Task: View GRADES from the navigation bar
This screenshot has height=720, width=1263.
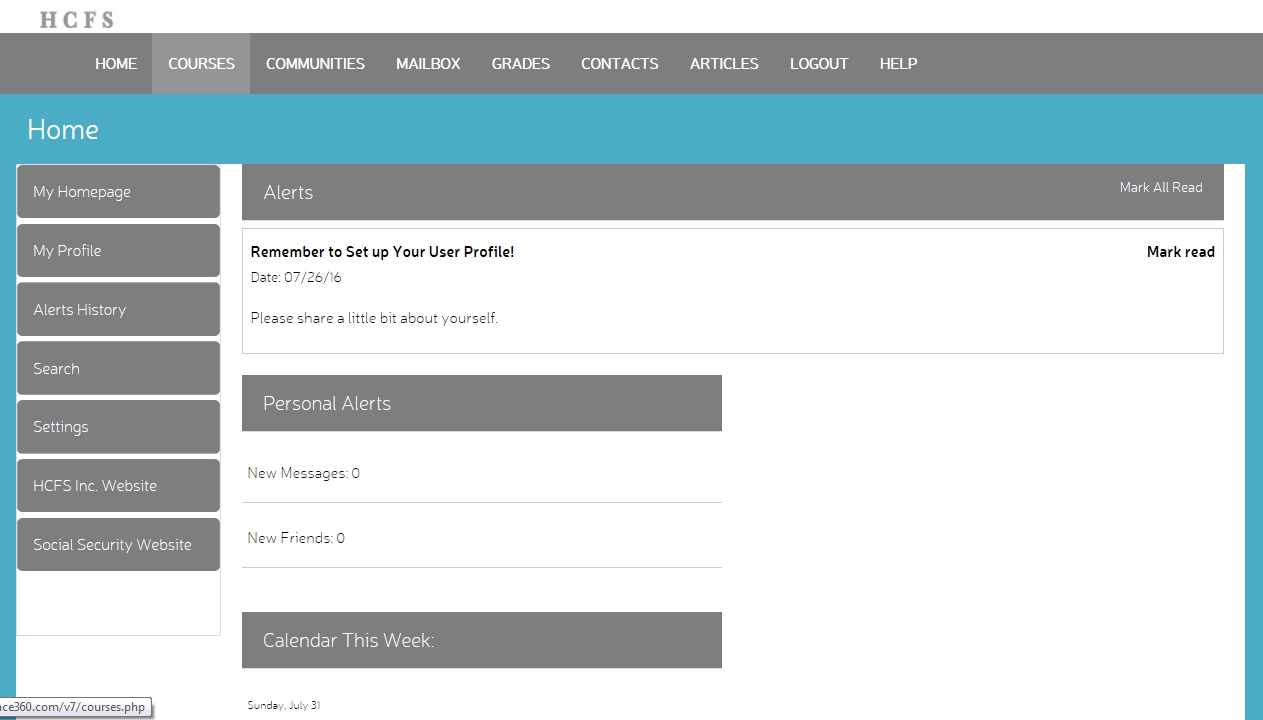Action: (x=520, y=64)
